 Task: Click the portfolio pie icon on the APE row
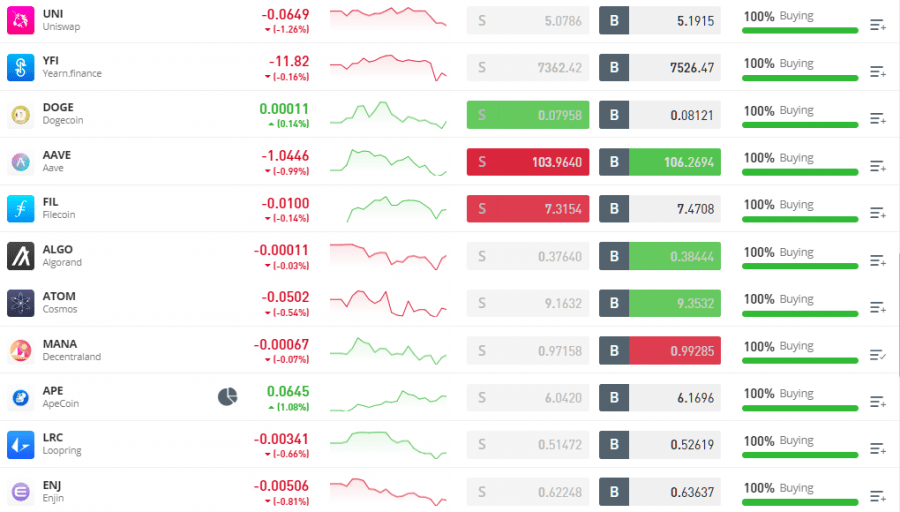click(x=228, y=397)
